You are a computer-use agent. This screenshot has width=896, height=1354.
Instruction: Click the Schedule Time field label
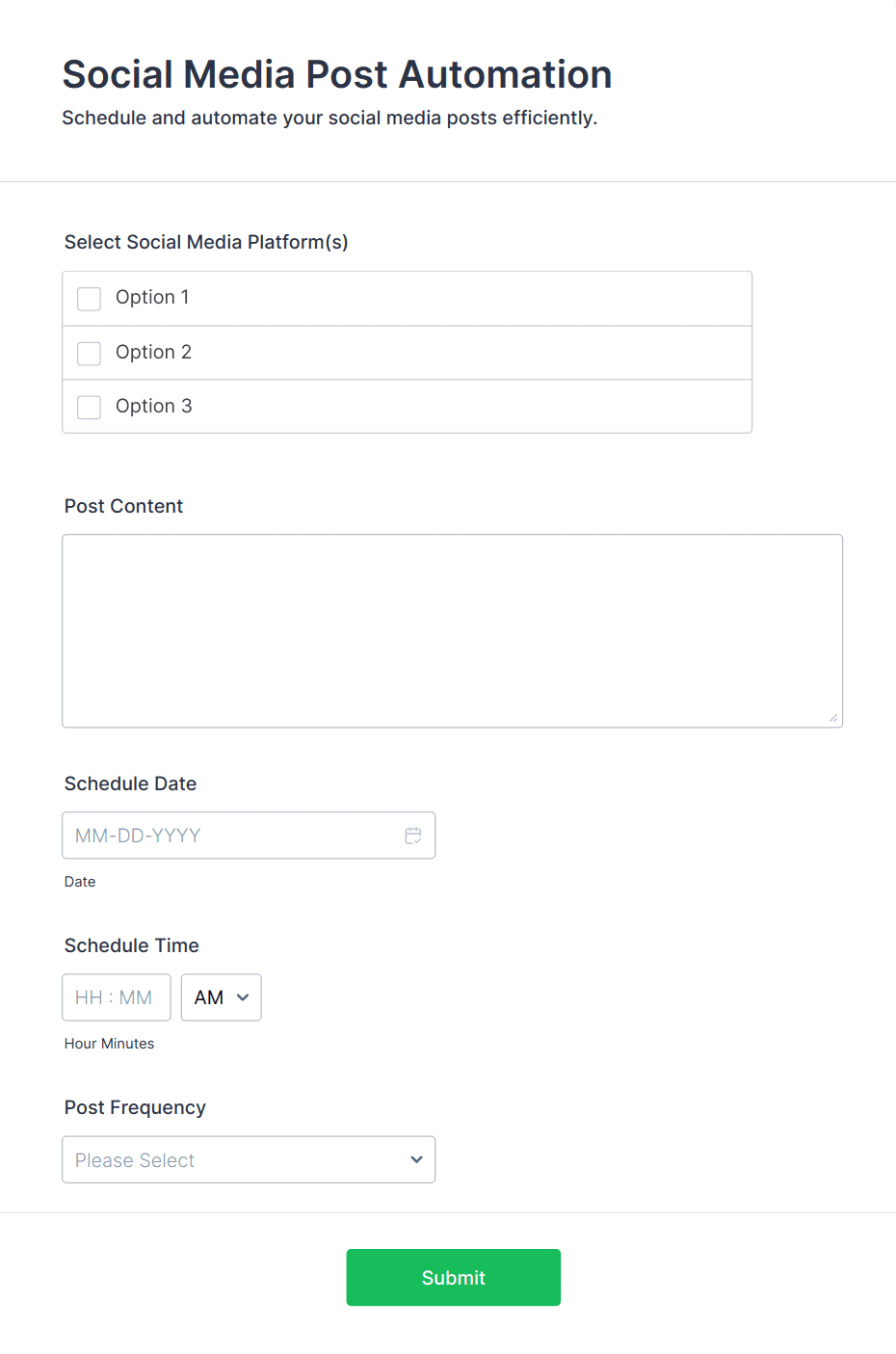tap(132, 946)
